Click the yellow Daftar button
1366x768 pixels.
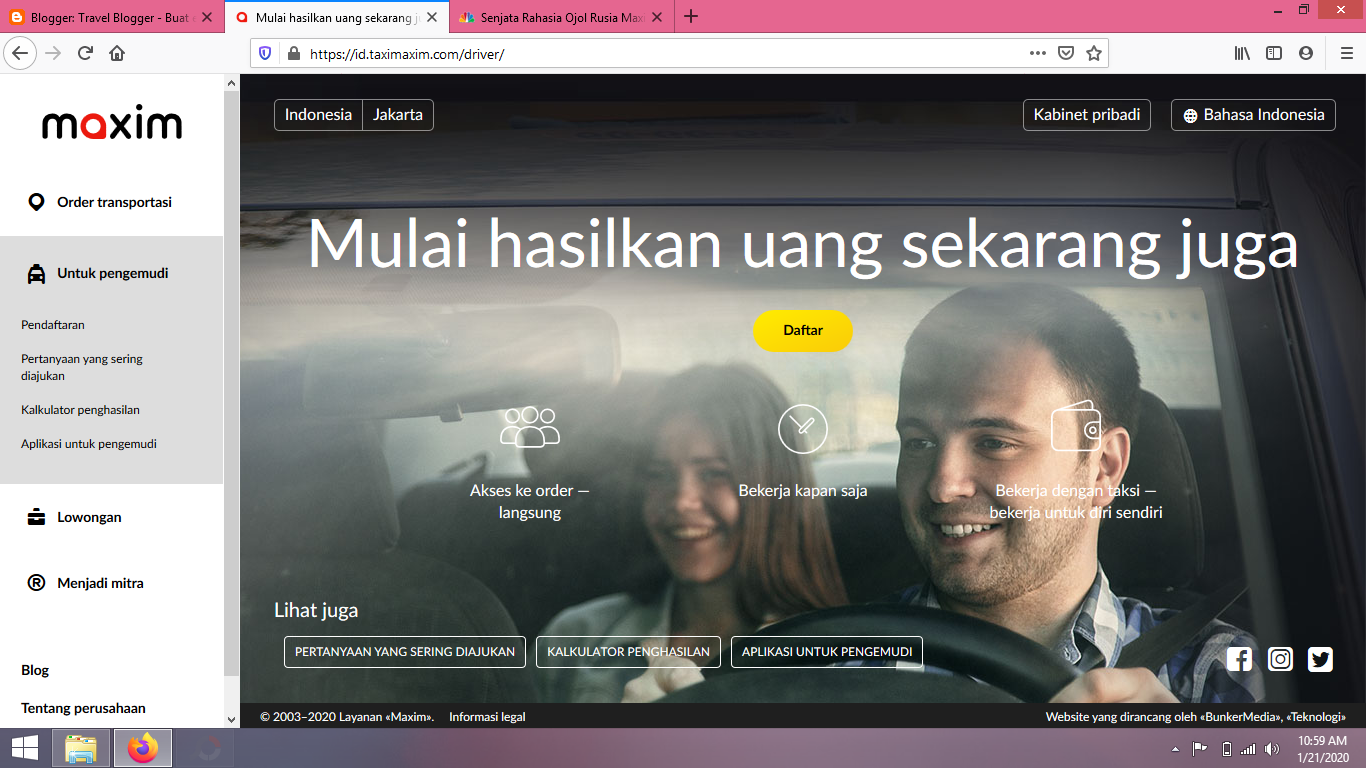(x=803, y=330)
